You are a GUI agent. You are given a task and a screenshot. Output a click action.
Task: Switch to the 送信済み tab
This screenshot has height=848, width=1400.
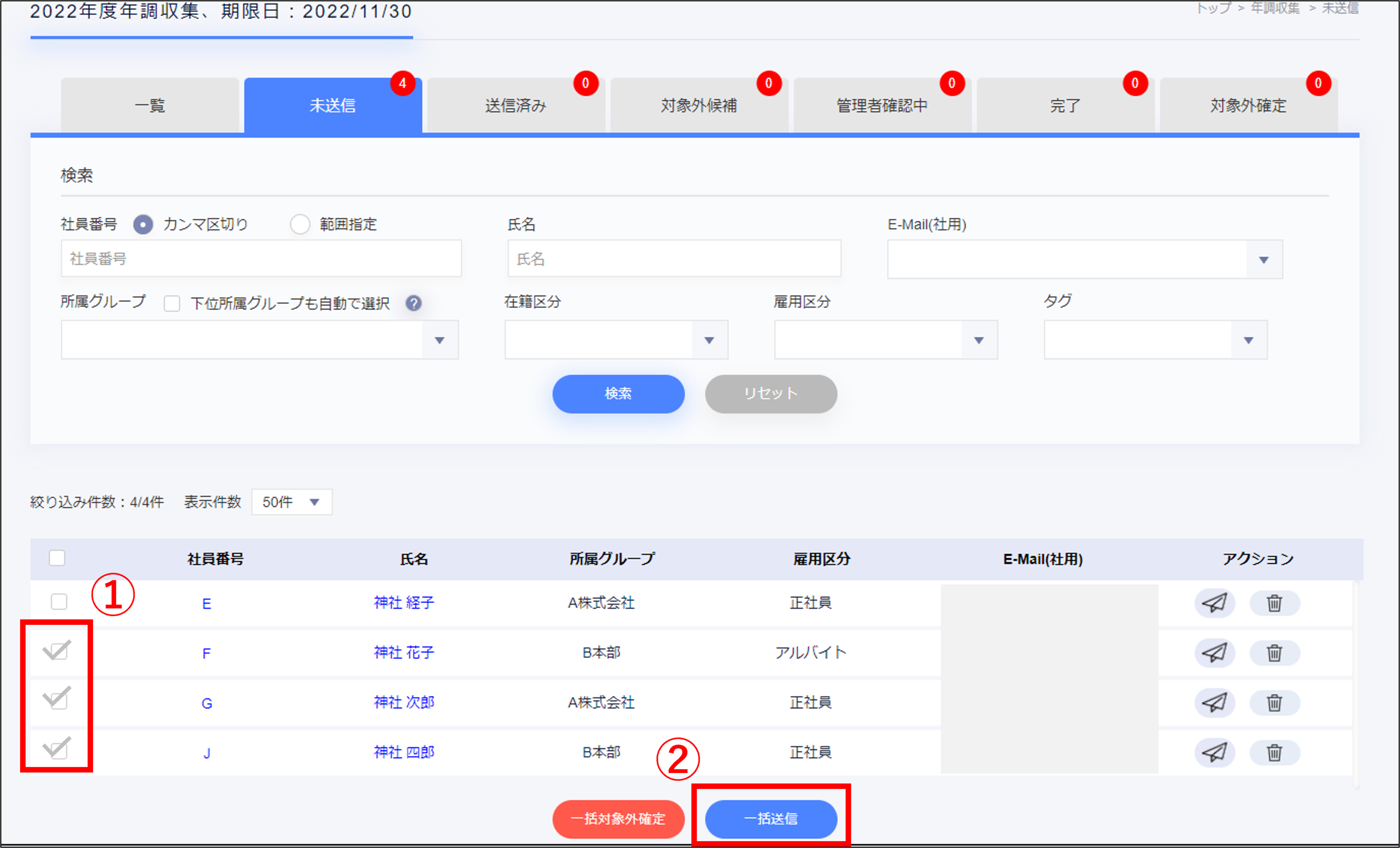[515, 105]
